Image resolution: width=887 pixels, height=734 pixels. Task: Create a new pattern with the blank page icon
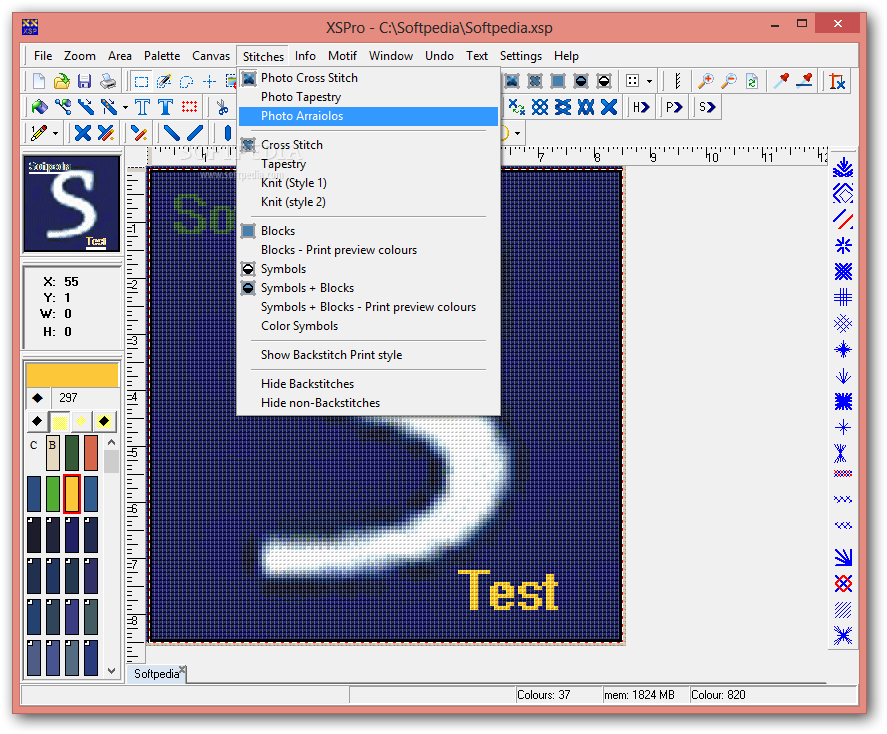tap(38, 81)
